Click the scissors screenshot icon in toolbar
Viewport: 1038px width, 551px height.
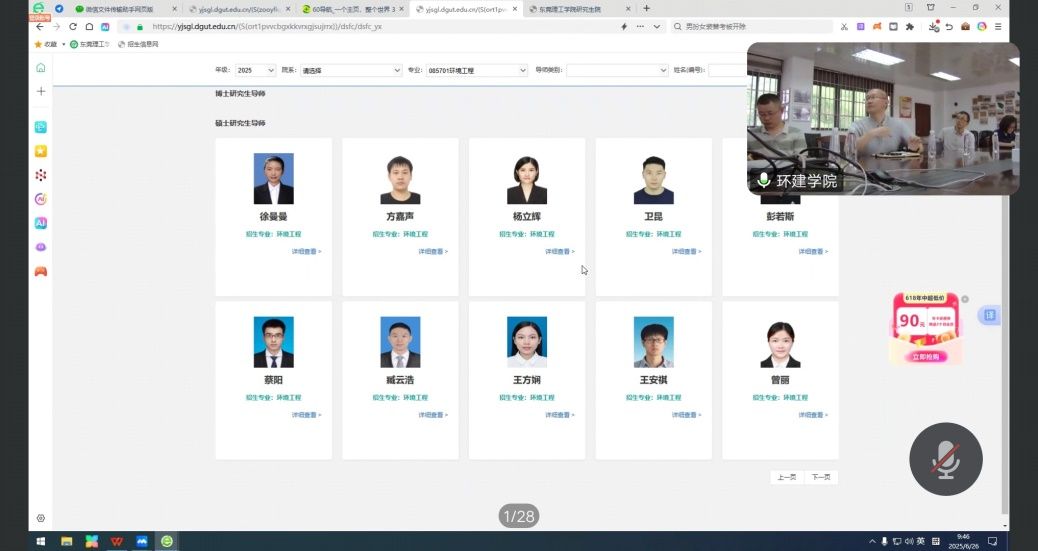point(845,27)
